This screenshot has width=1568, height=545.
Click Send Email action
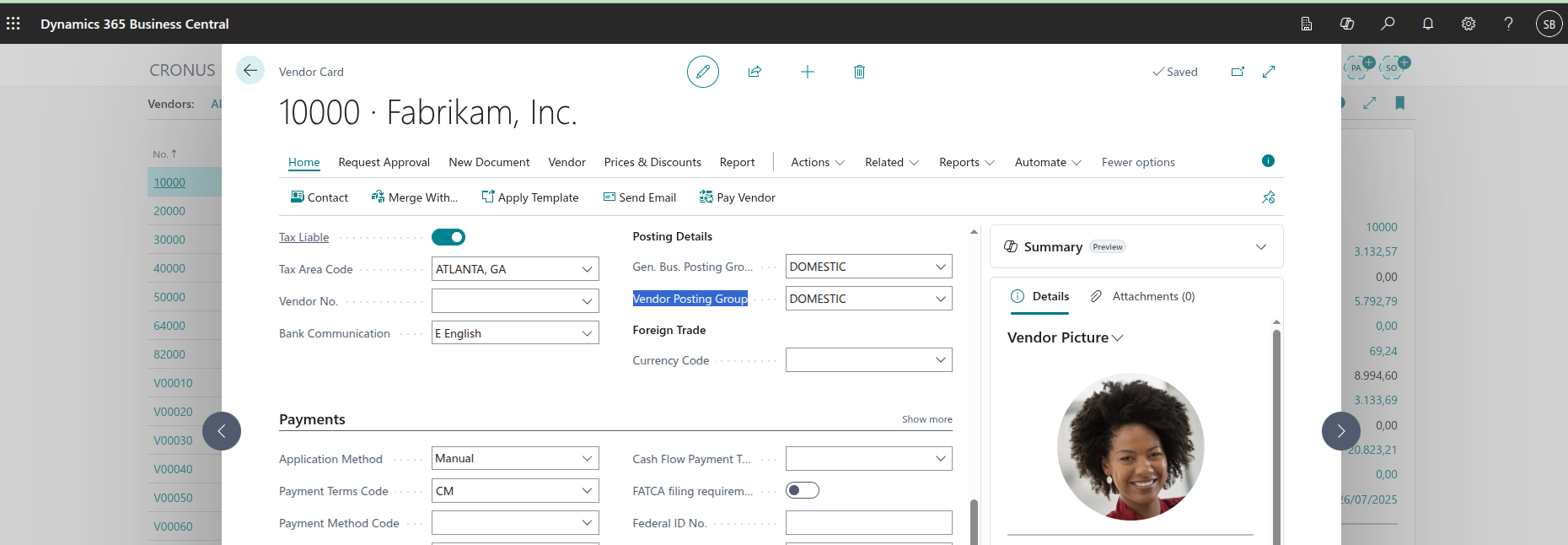point(640,197)
